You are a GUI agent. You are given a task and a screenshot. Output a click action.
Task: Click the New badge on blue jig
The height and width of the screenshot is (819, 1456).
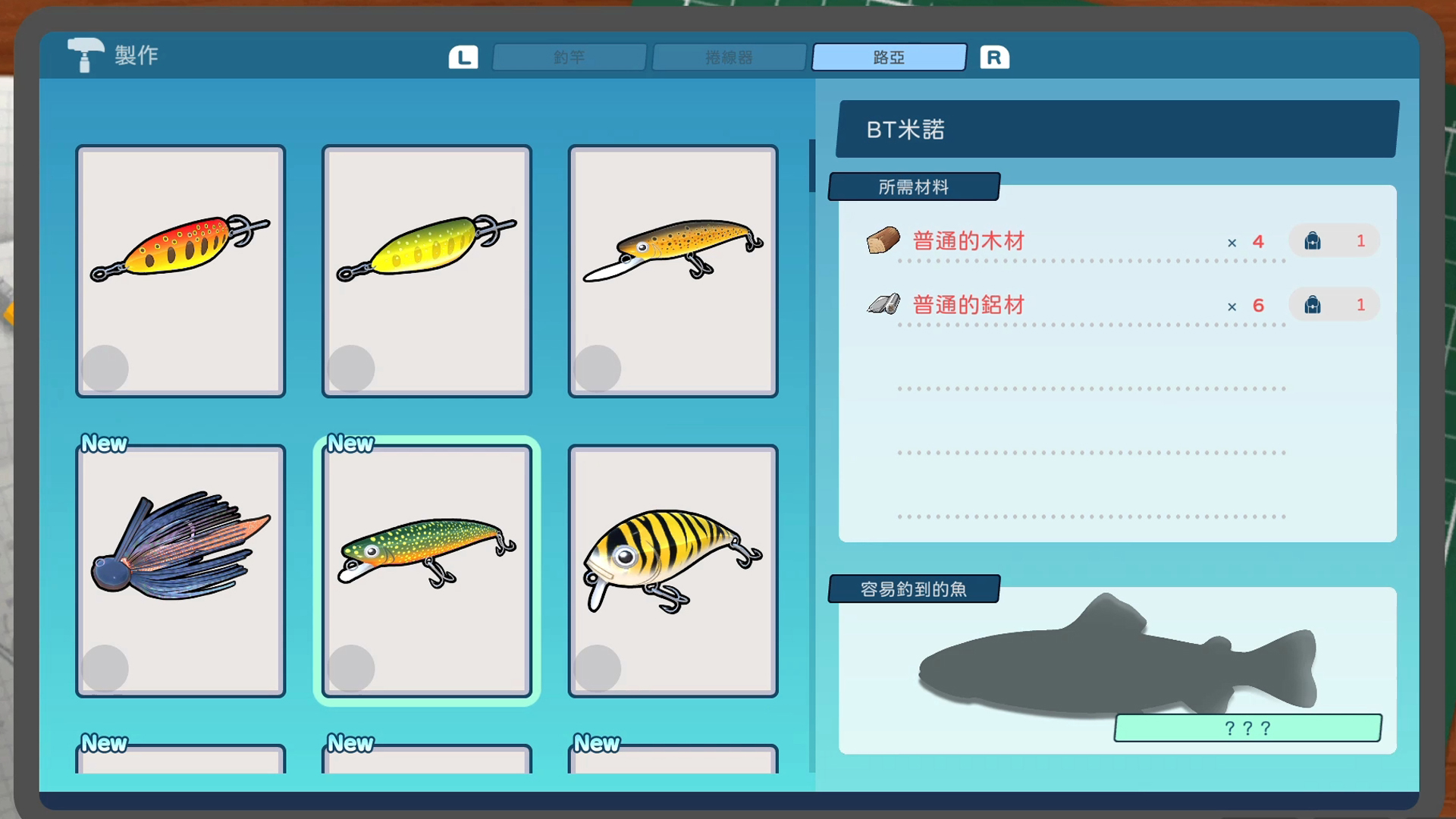click(104, 443)
